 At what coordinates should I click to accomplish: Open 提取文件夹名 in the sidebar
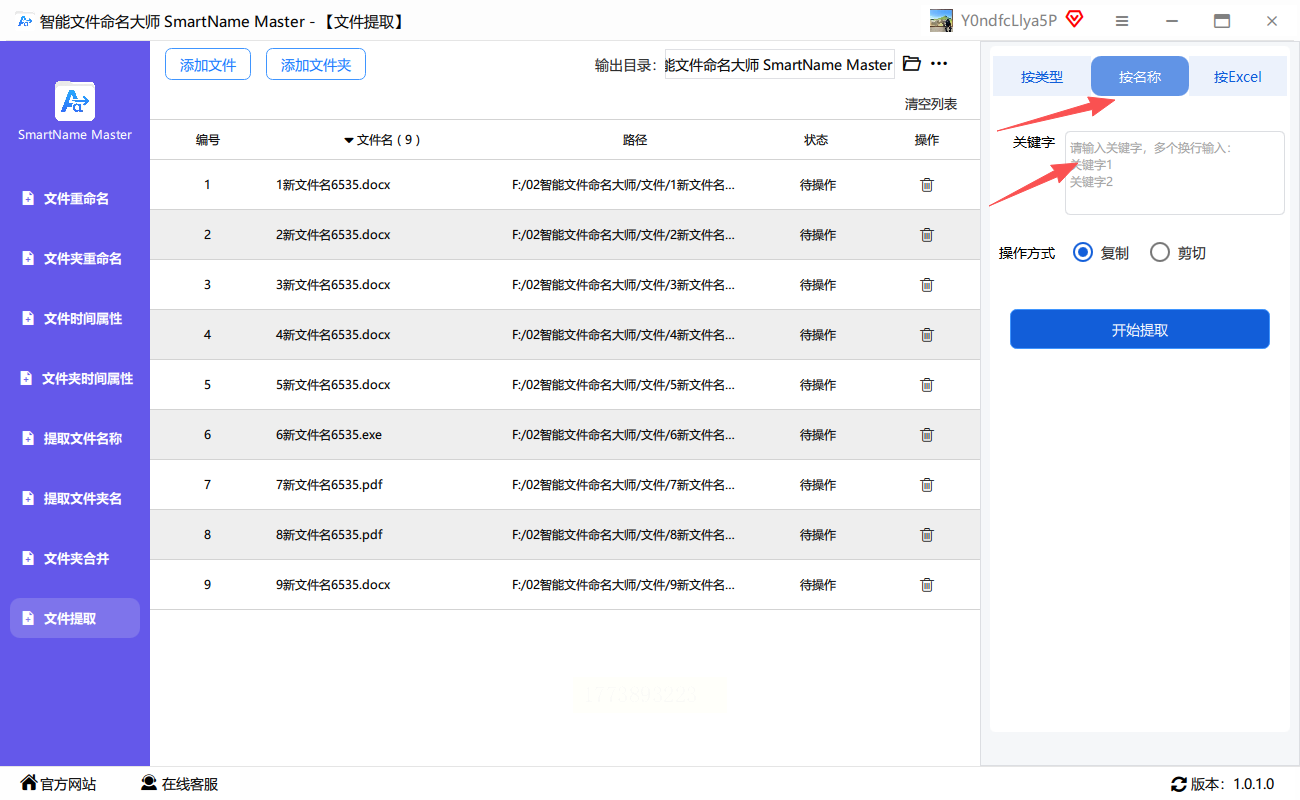click(75, 499)
